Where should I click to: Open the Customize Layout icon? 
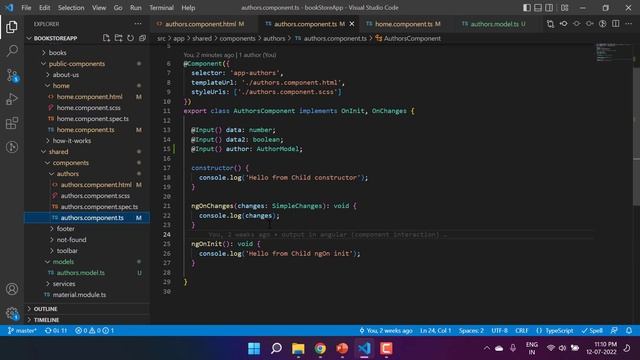click(564, 8)
